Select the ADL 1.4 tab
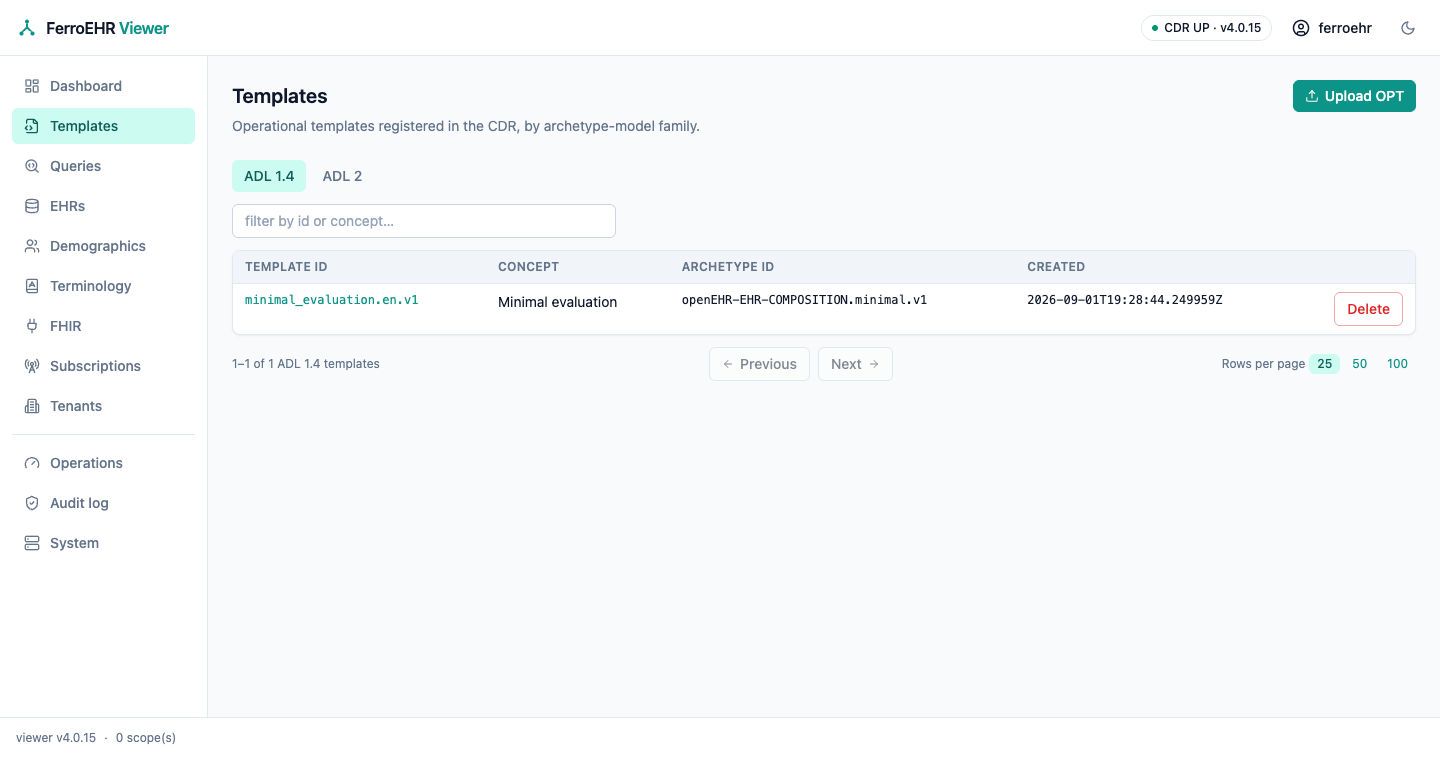This screenshot has width=1440, height=757. coord(269,176)
